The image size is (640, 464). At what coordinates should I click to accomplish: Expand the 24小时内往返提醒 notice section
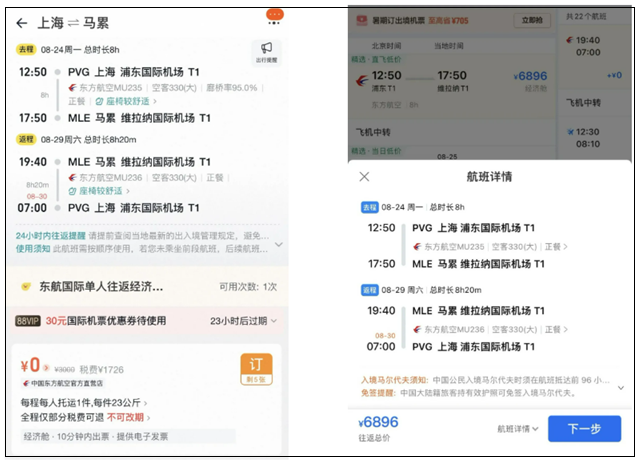(279, 244)
